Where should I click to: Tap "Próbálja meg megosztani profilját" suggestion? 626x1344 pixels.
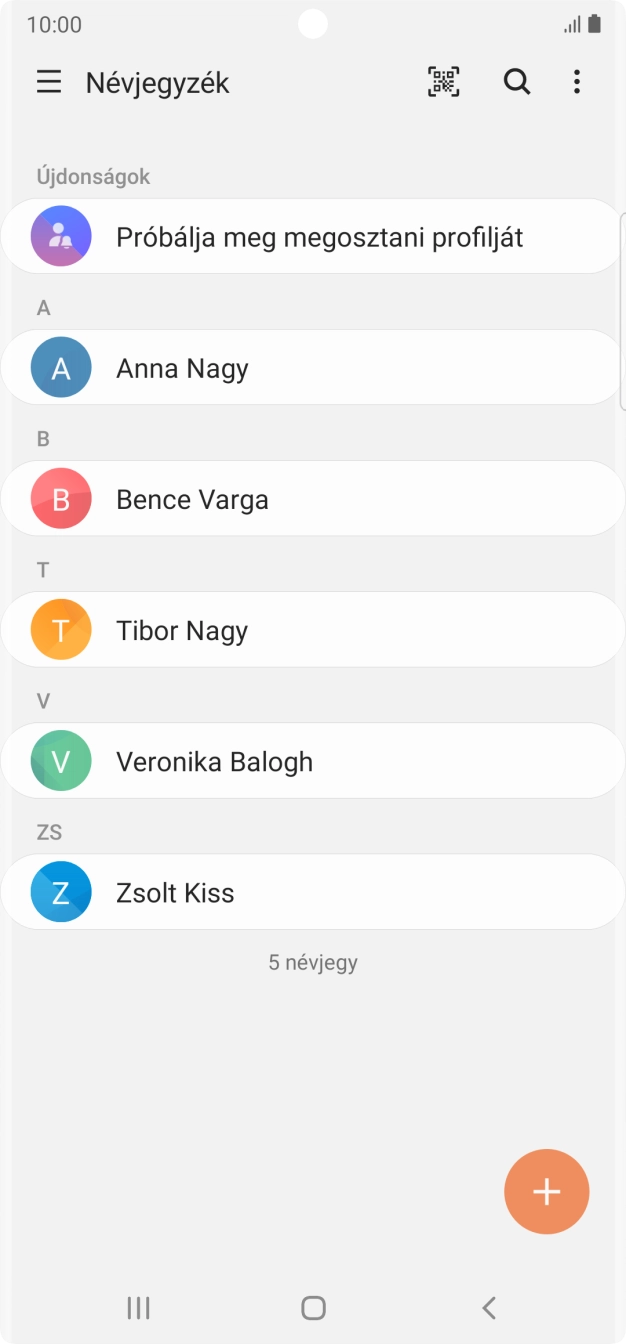[x=320, y=237]
